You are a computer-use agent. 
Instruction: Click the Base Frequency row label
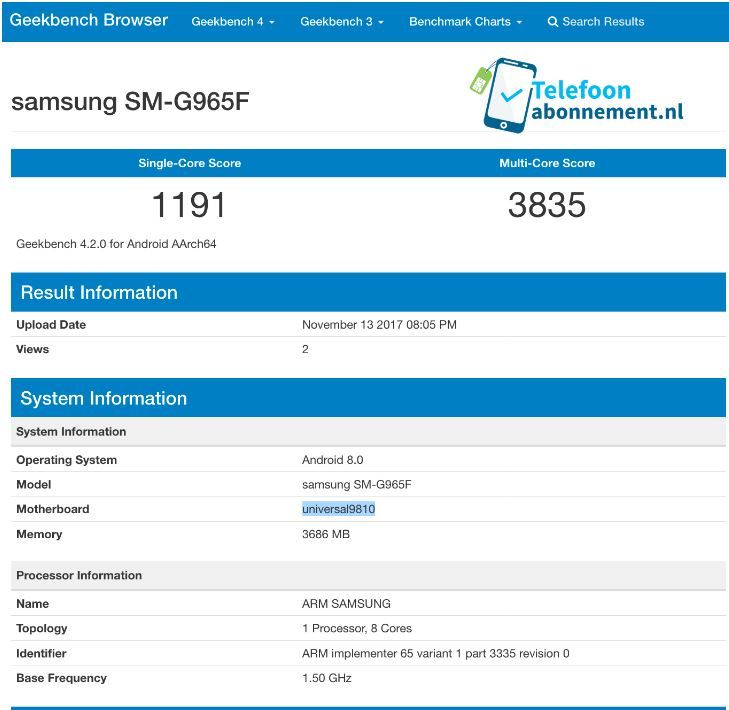[x=61, y=678]
